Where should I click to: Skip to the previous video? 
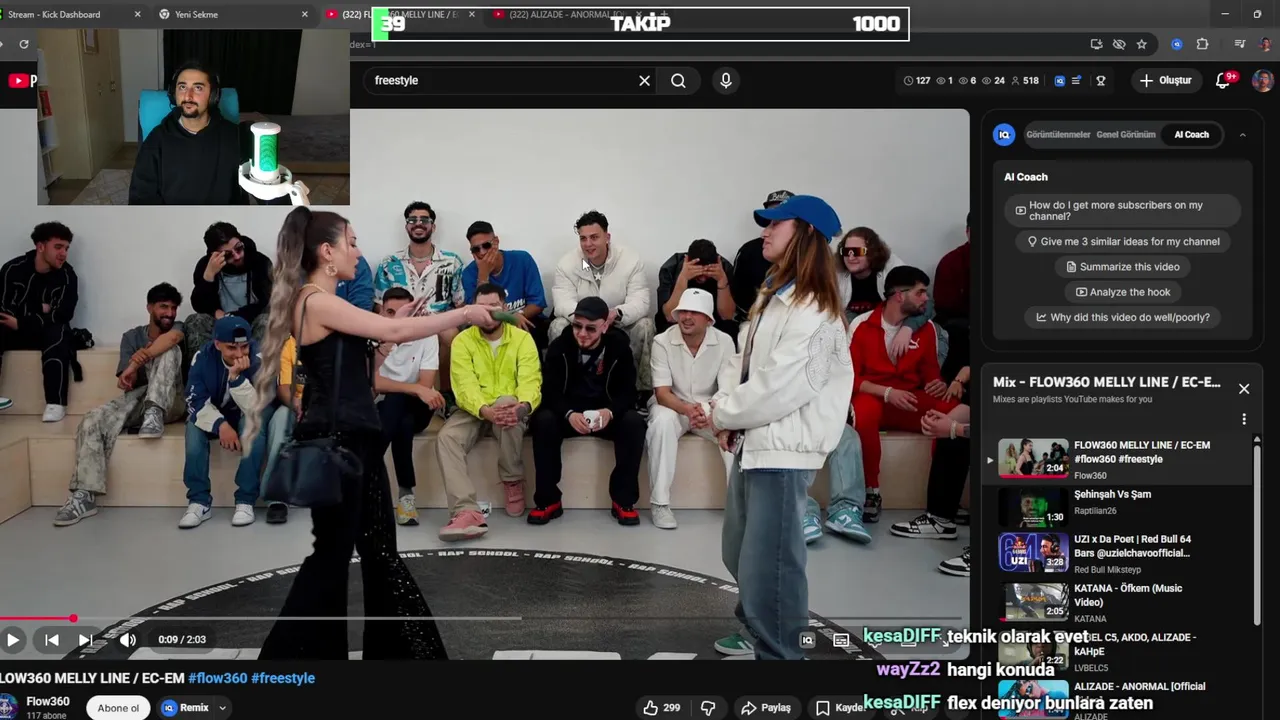click(x=51, y=640)
